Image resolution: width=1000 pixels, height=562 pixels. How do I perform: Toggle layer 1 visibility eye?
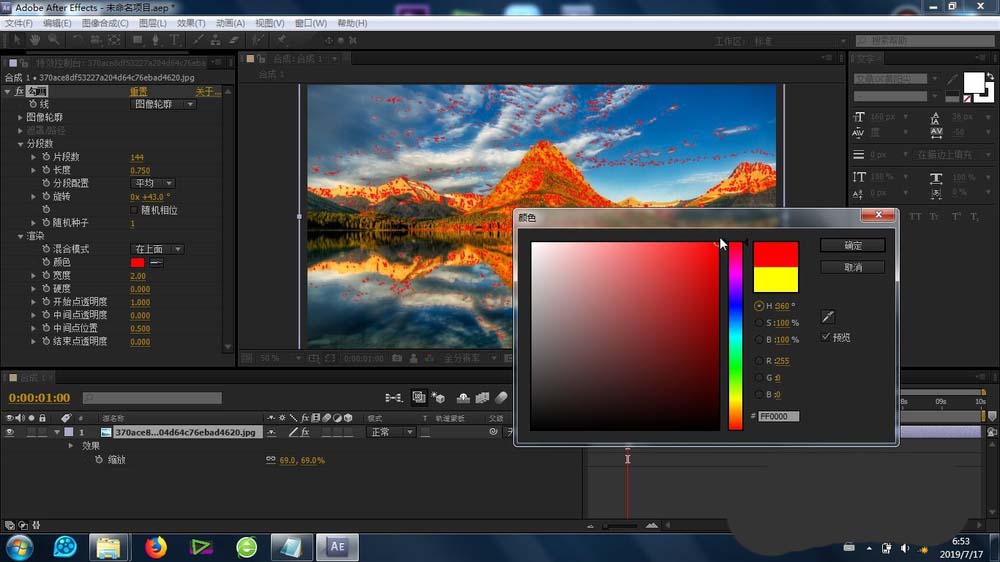click(10, 433)
